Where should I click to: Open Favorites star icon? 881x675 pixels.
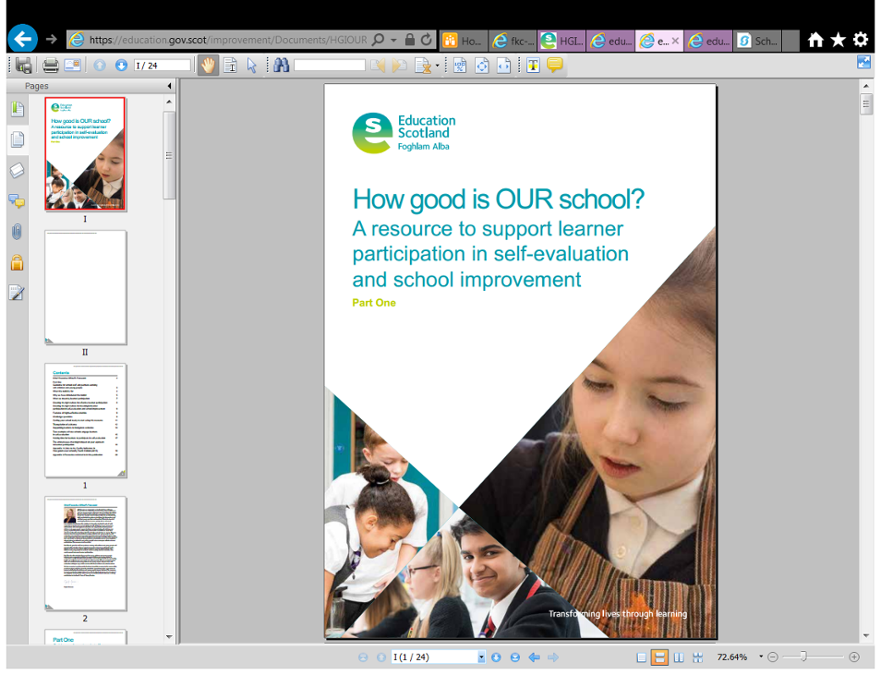click(838, 40)
